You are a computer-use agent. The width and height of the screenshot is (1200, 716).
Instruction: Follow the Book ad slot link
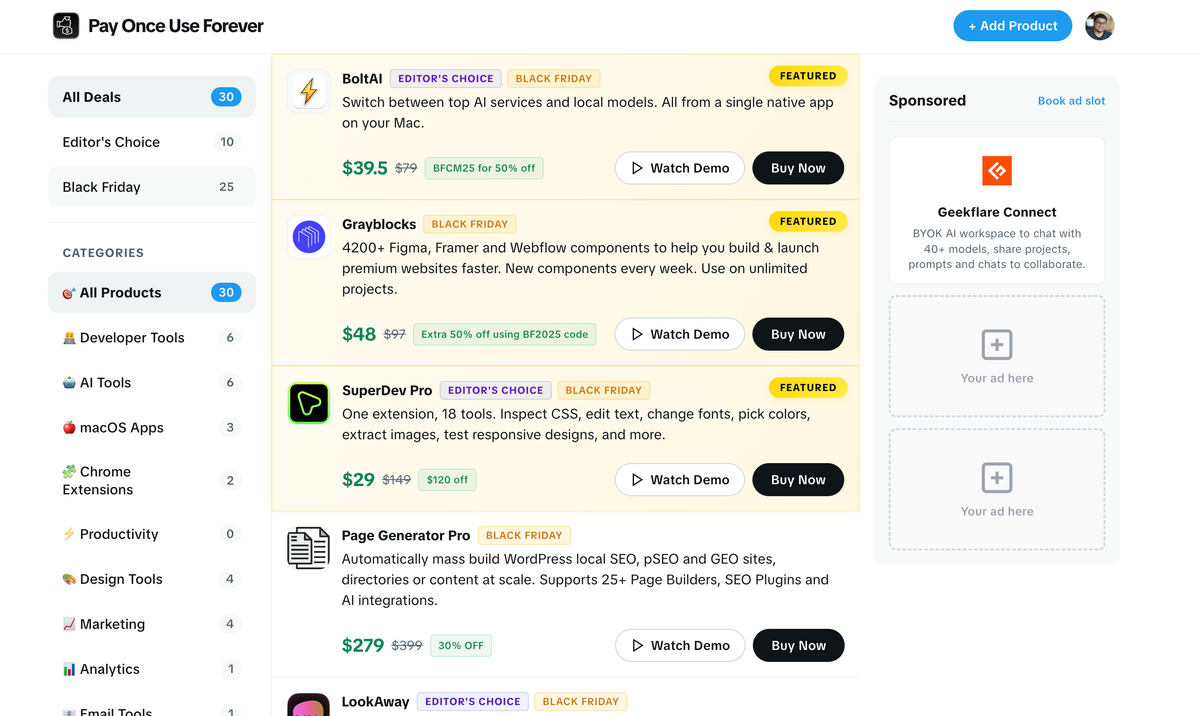pyautogui.click(x=1071, y=101)
